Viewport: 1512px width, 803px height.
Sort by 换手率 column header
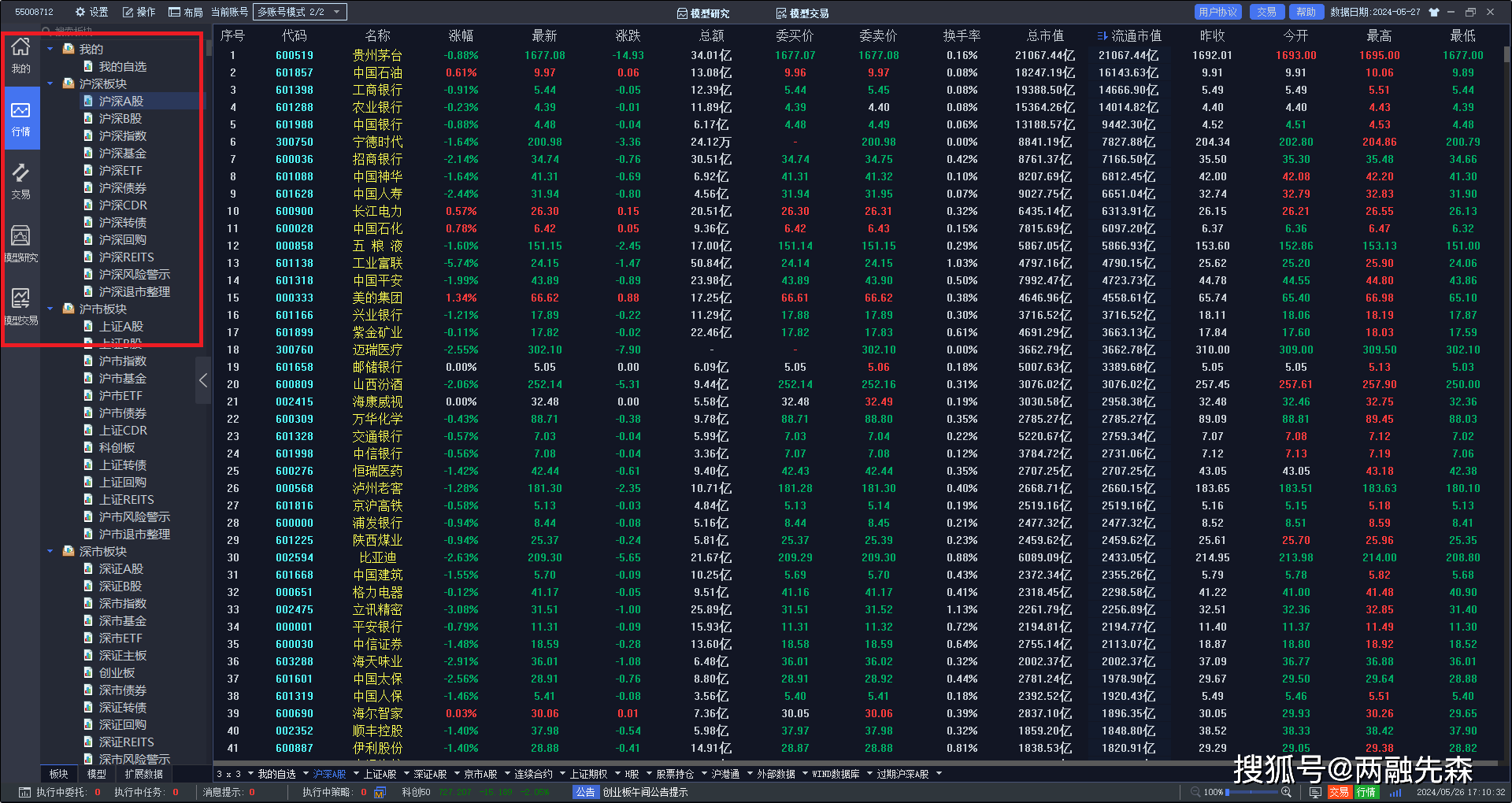pyautogui.click(x=962, y=35)
